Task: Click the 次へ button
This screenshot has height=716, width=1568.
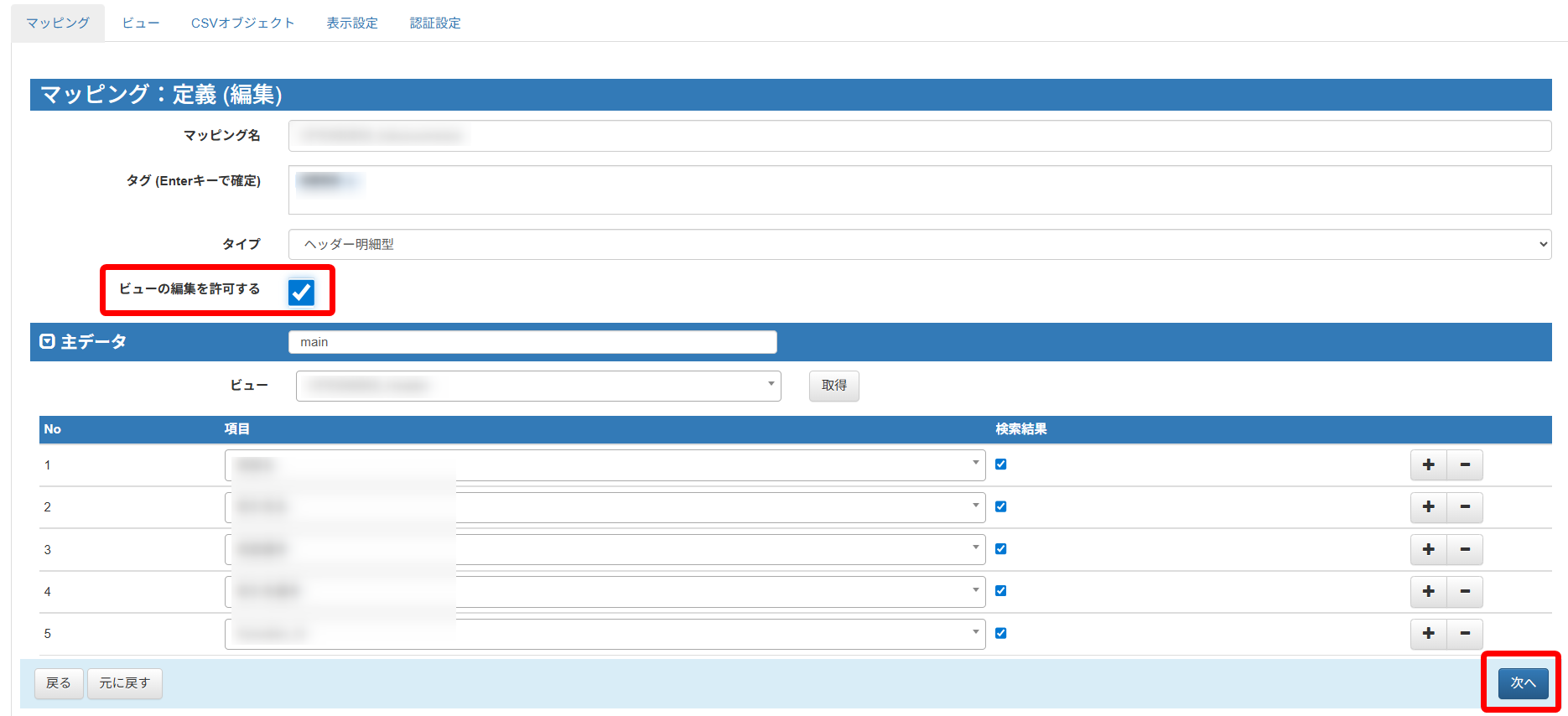Action: point(1523,683)
